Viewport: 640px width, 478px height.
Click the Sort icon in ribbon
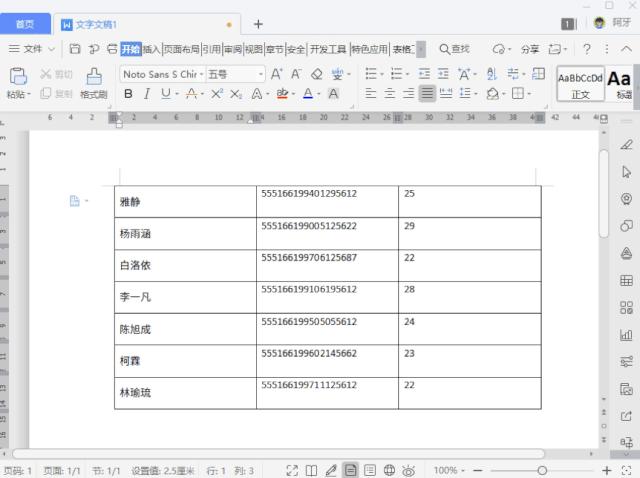pyautogui.click(x=492, y=74)
